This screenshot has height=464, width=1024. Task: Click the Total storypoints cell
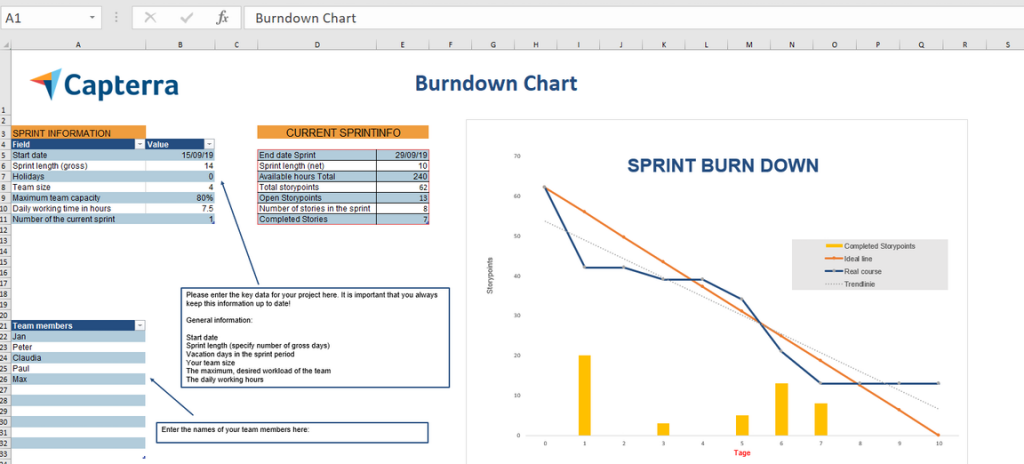(x=317, y=187)
